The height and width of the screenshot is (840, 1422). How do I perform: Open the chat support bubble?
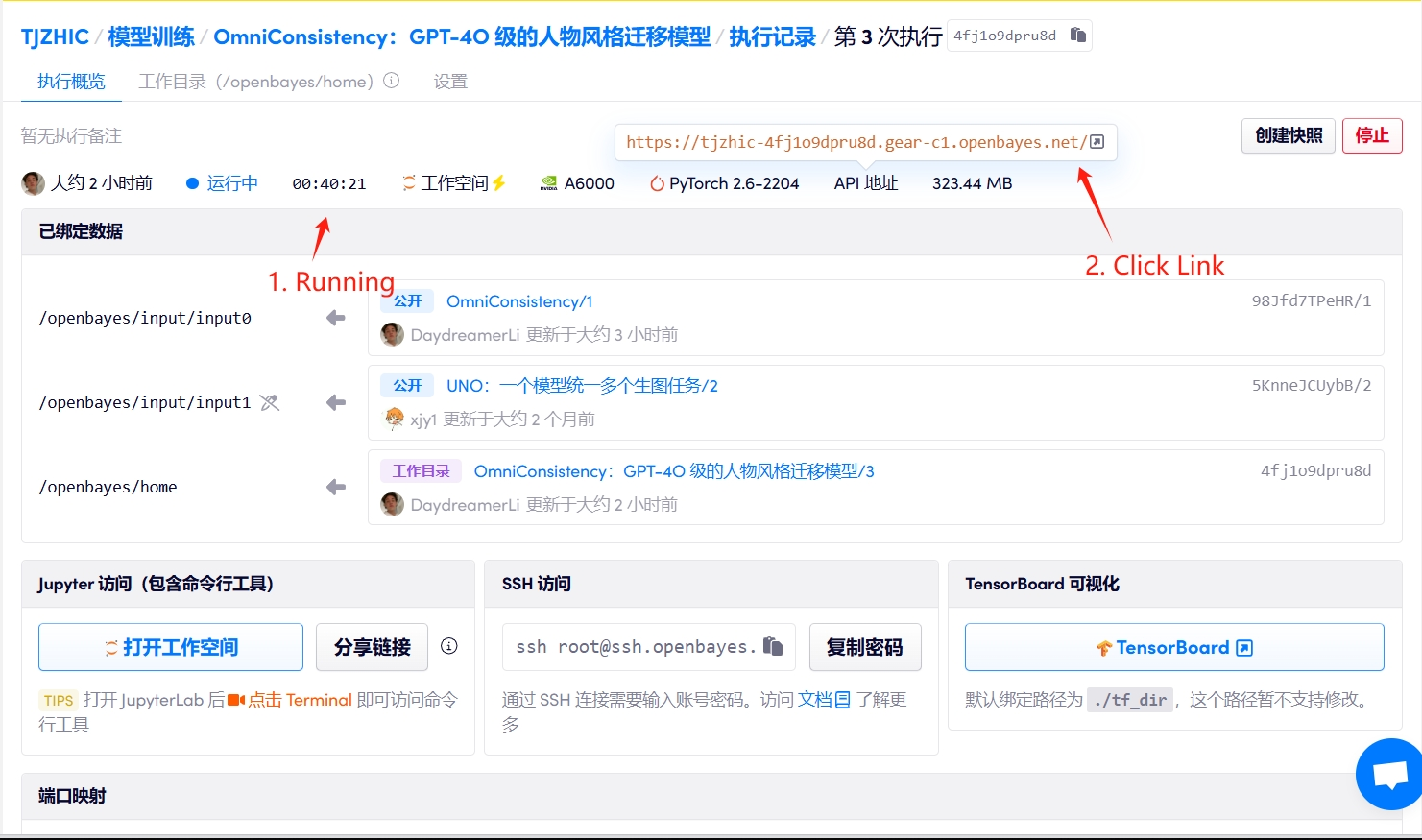click(x=1389, y=773)
